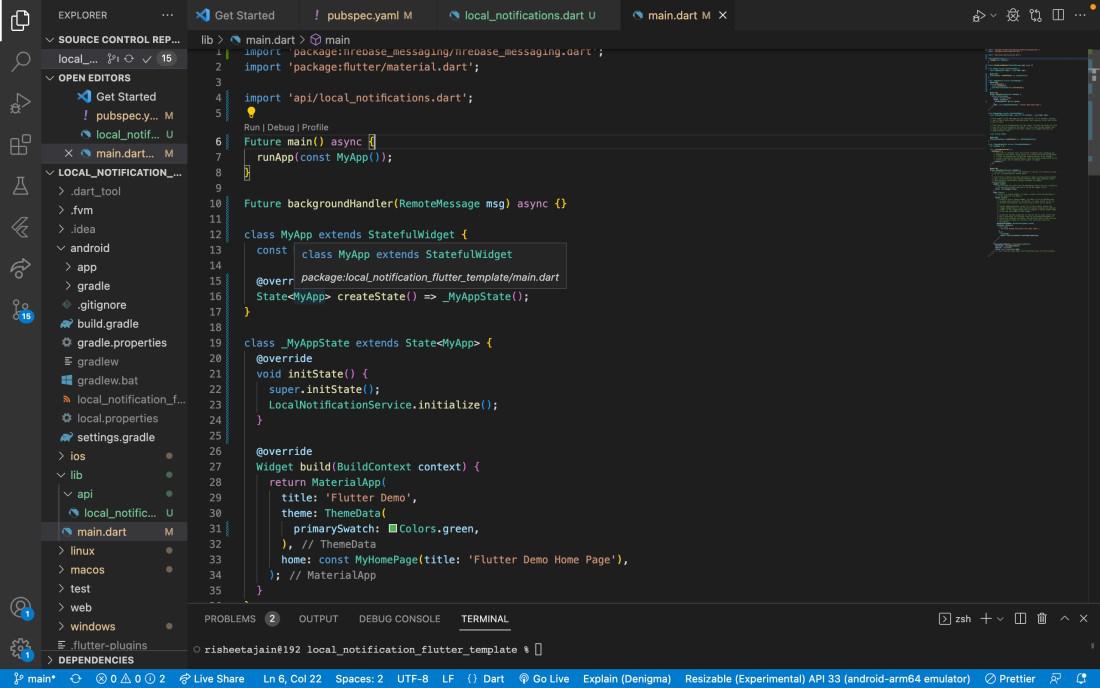Screen dimensions: 1100x688
Task: Open the Extensions view
Action: [x=20, y=146]
